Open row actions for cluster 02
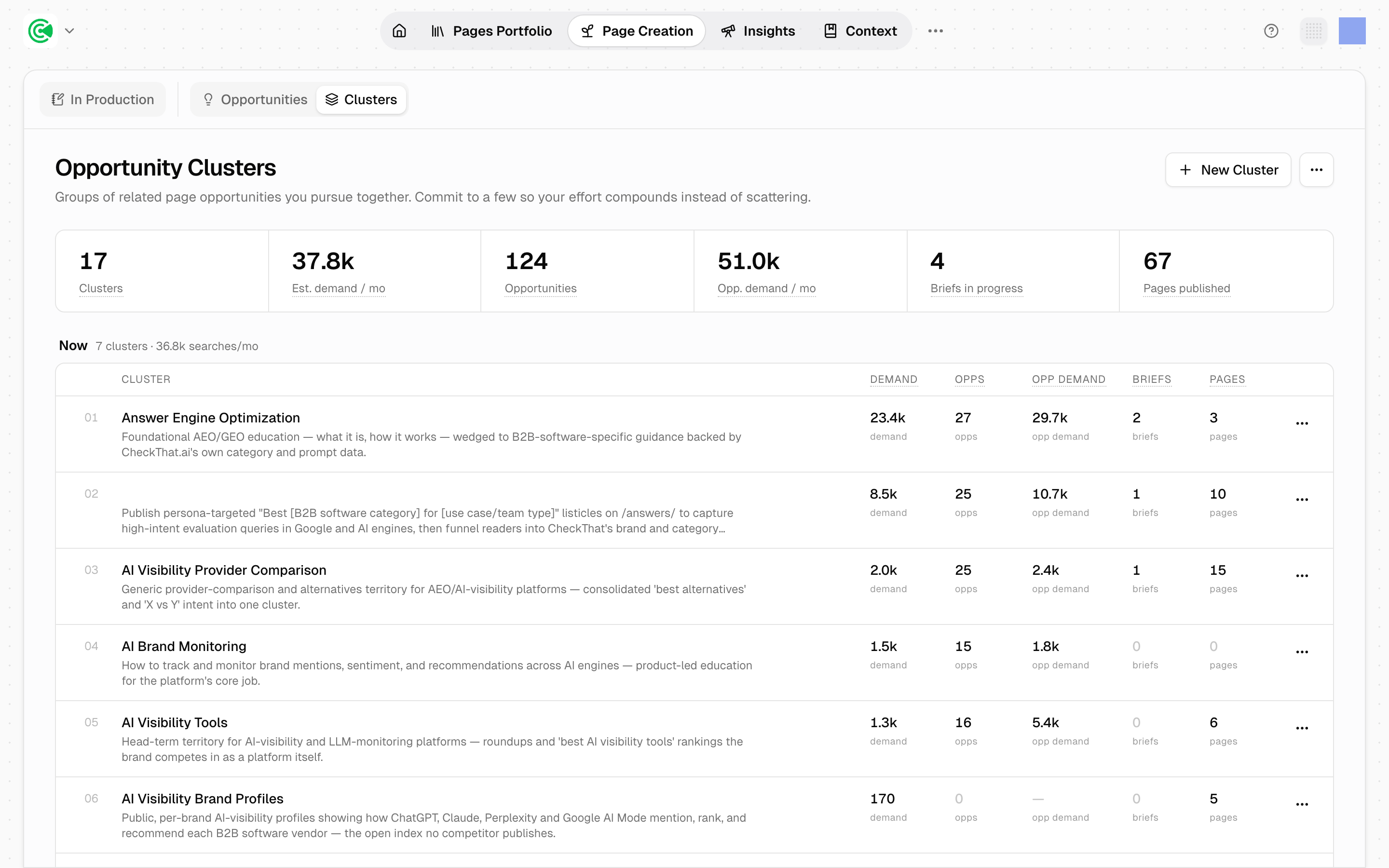 pos(1302,500)
